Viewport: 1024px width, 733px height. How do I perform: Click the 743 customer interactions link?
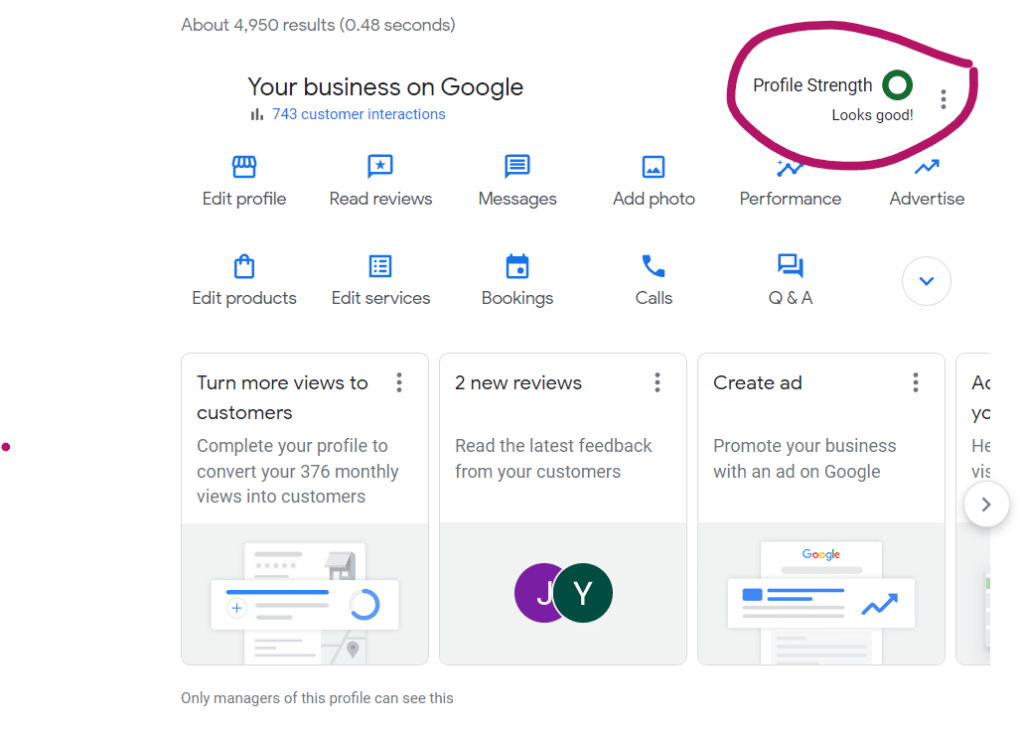click(x=358, y=114)
